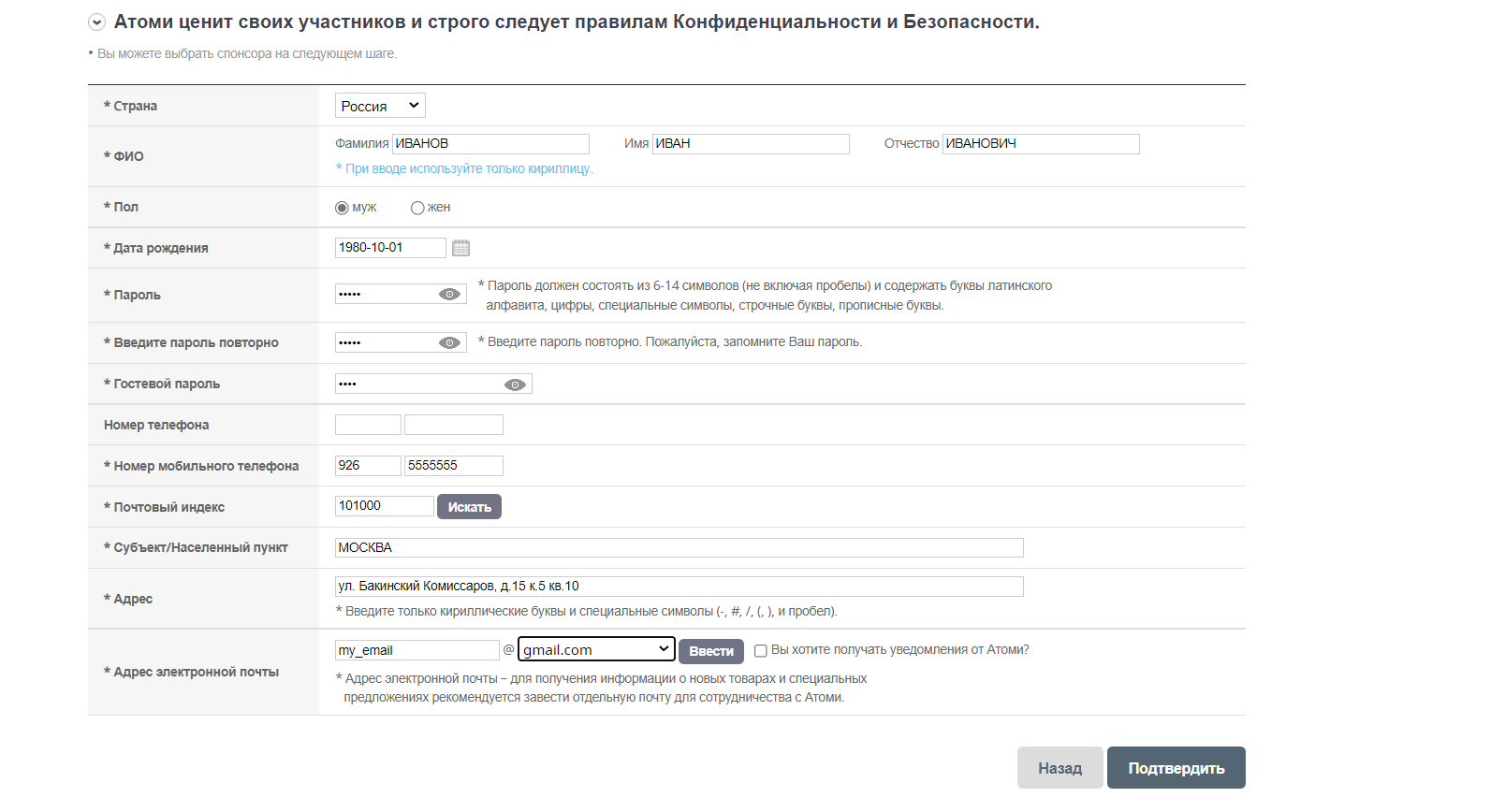Click the Дата рождения row label
The height and width of the screenshot is (812, 1505).
coord(155,248)
